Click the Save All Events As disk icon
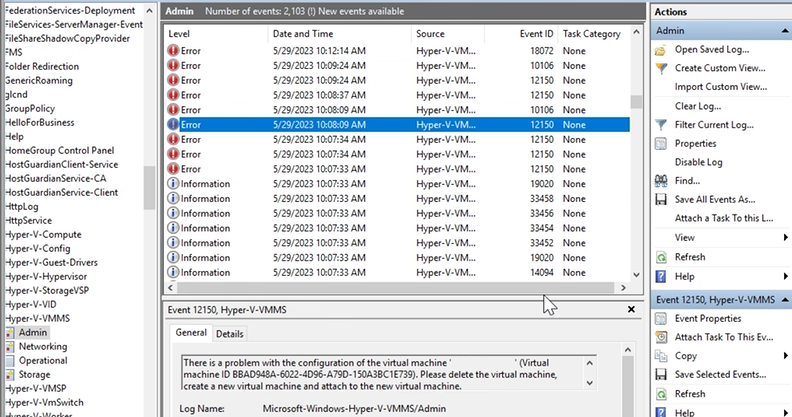This screenshot has width=792, height=417. pos(661,199)
